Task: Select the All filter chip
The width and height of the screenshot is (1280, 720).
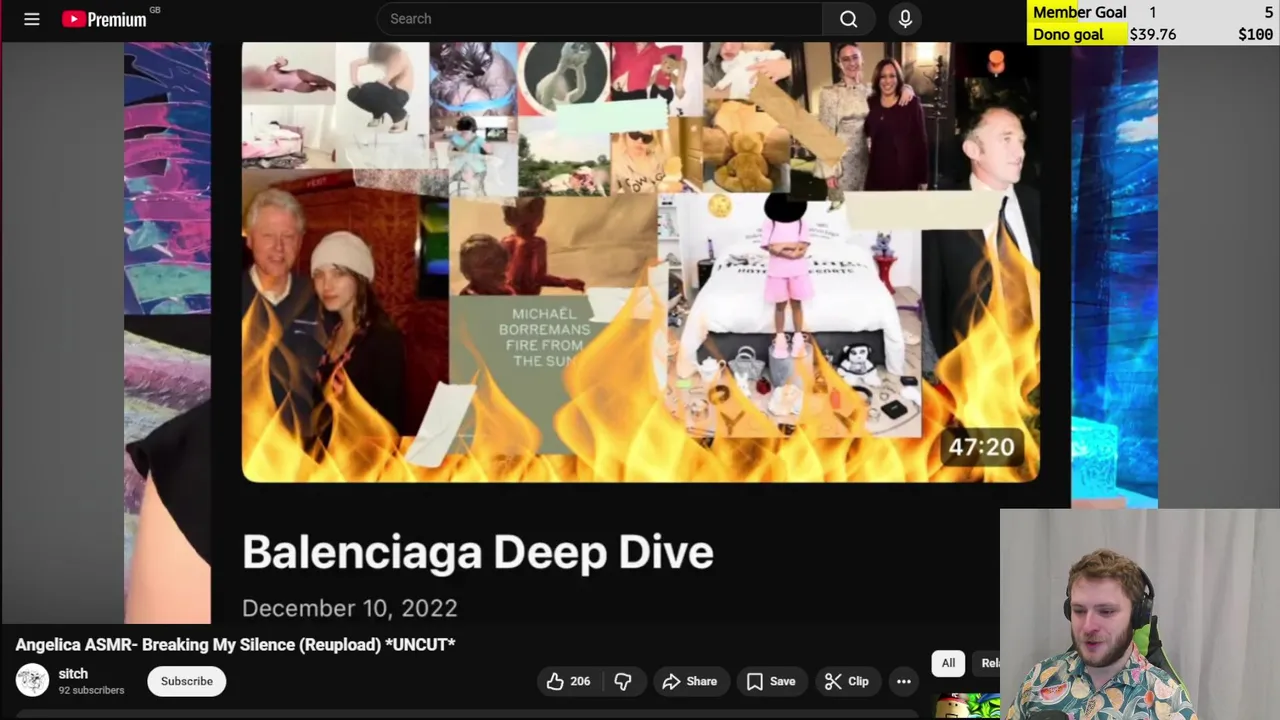Action: (x=948, y=663)
